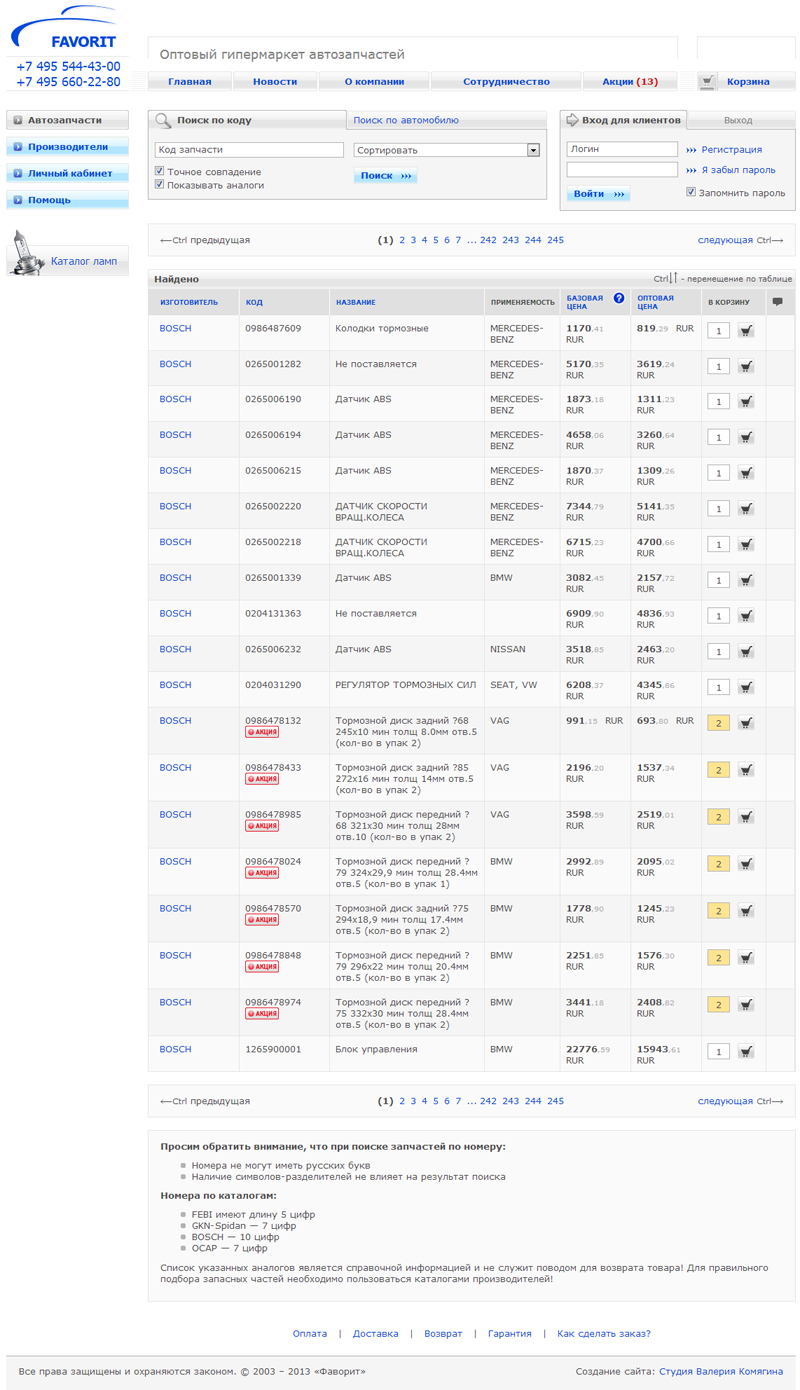The width and height of the screenshot is (800, 1390).
Task: Switch to Поиск по автомобилю tab
Action: tap(406, 120)
